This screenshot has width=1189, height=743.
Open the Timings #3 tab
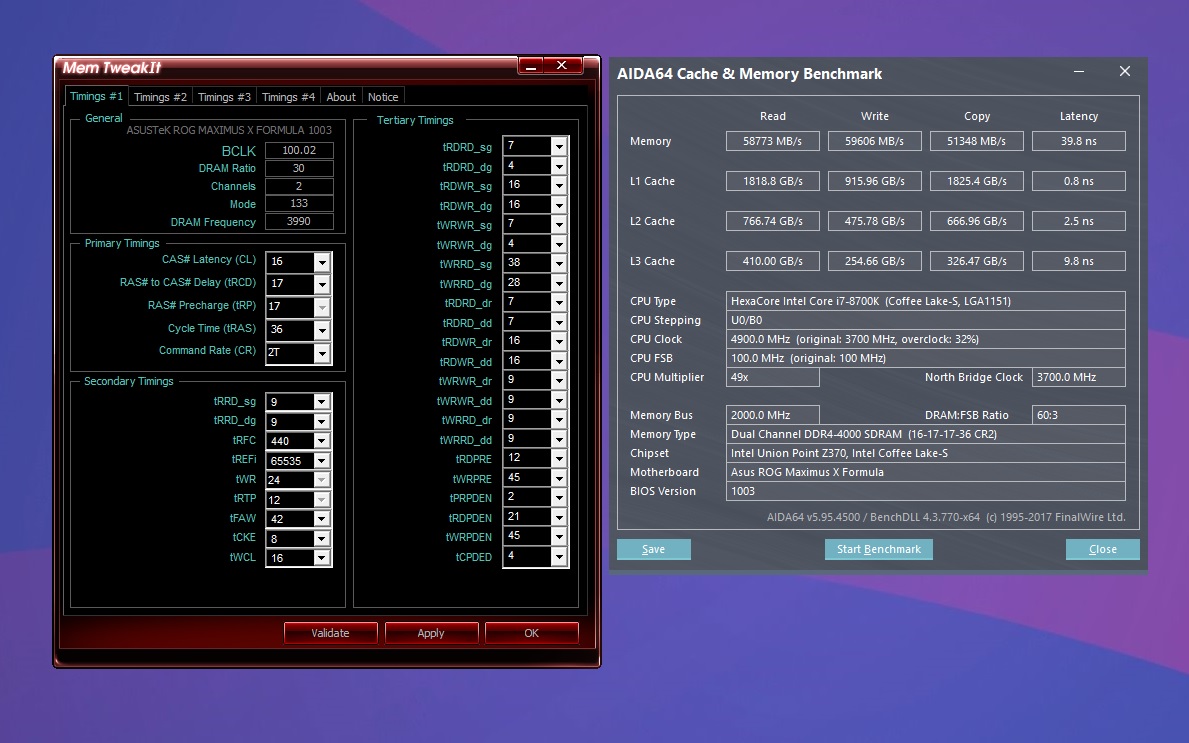tap(224, 97)
